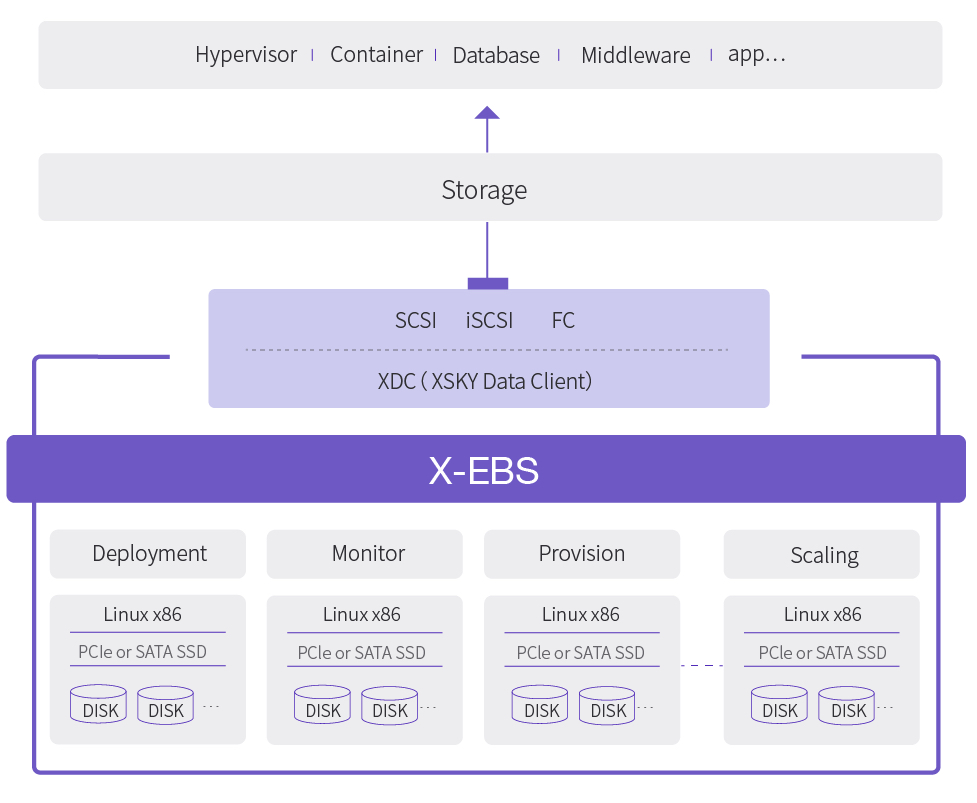This screenshot has height=803, width=977.
Task: Click the Storage layer box
Action: (x=490, y=187)
